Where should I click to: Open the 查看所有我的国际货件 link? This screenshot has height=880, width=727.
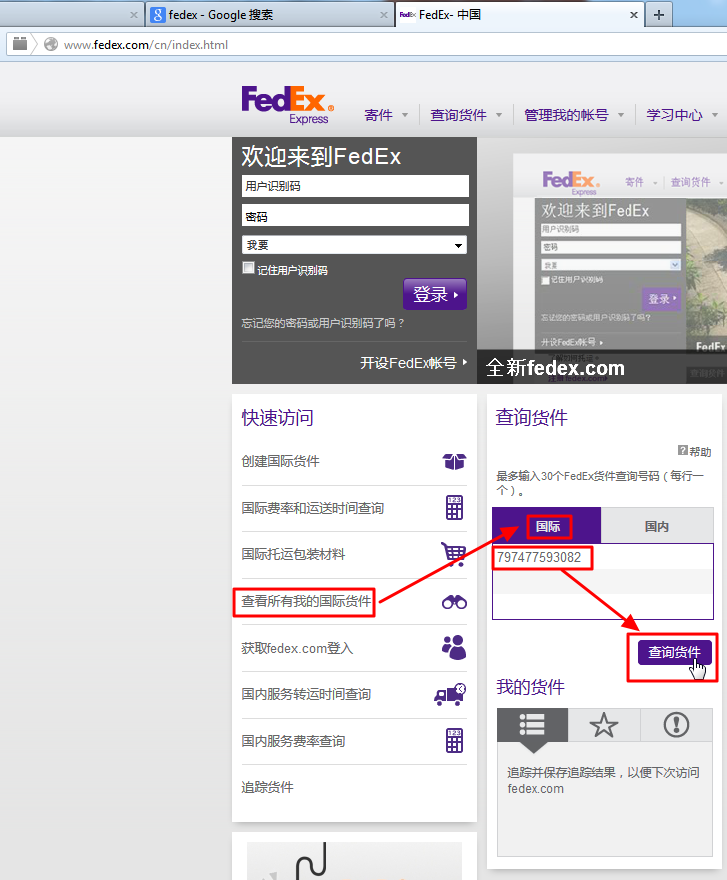(x=306, y=602)
